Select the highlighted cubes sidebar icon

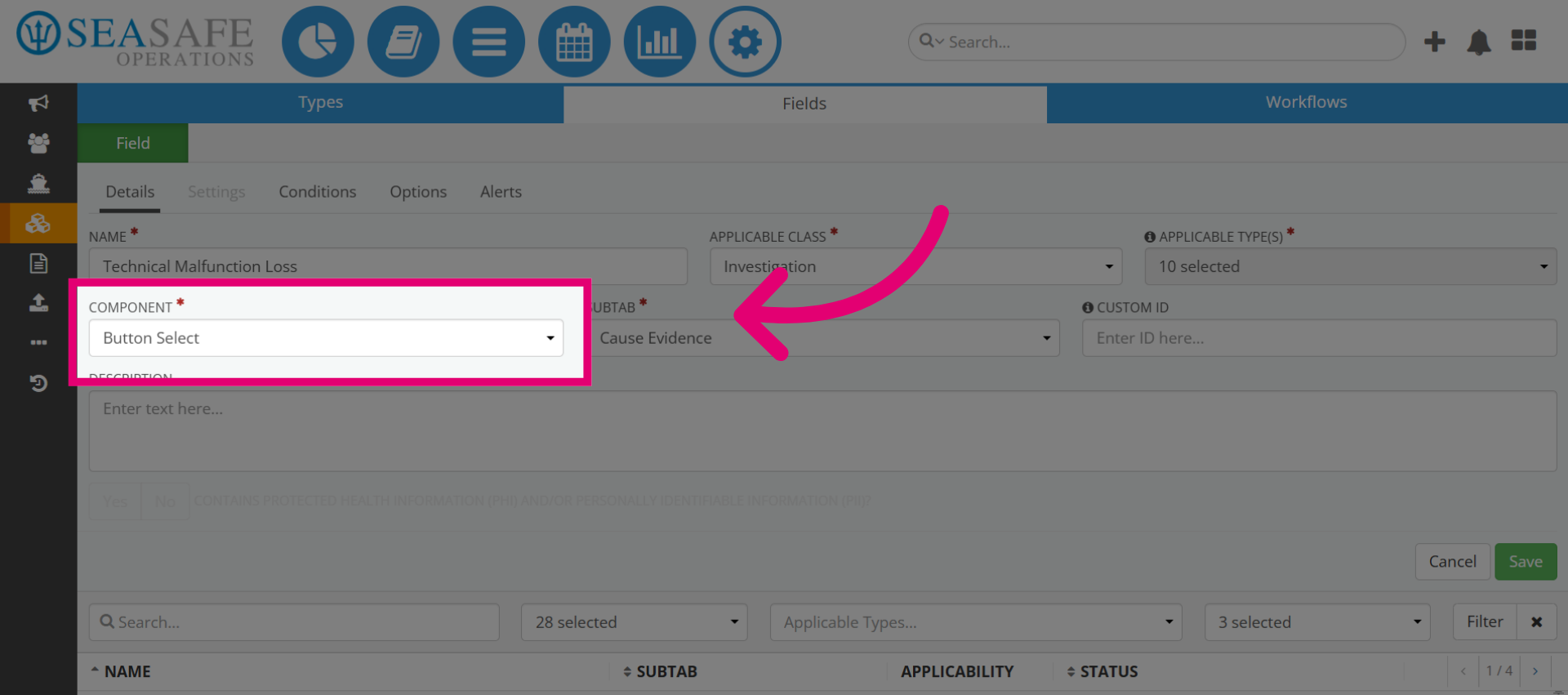coord(38,223)
